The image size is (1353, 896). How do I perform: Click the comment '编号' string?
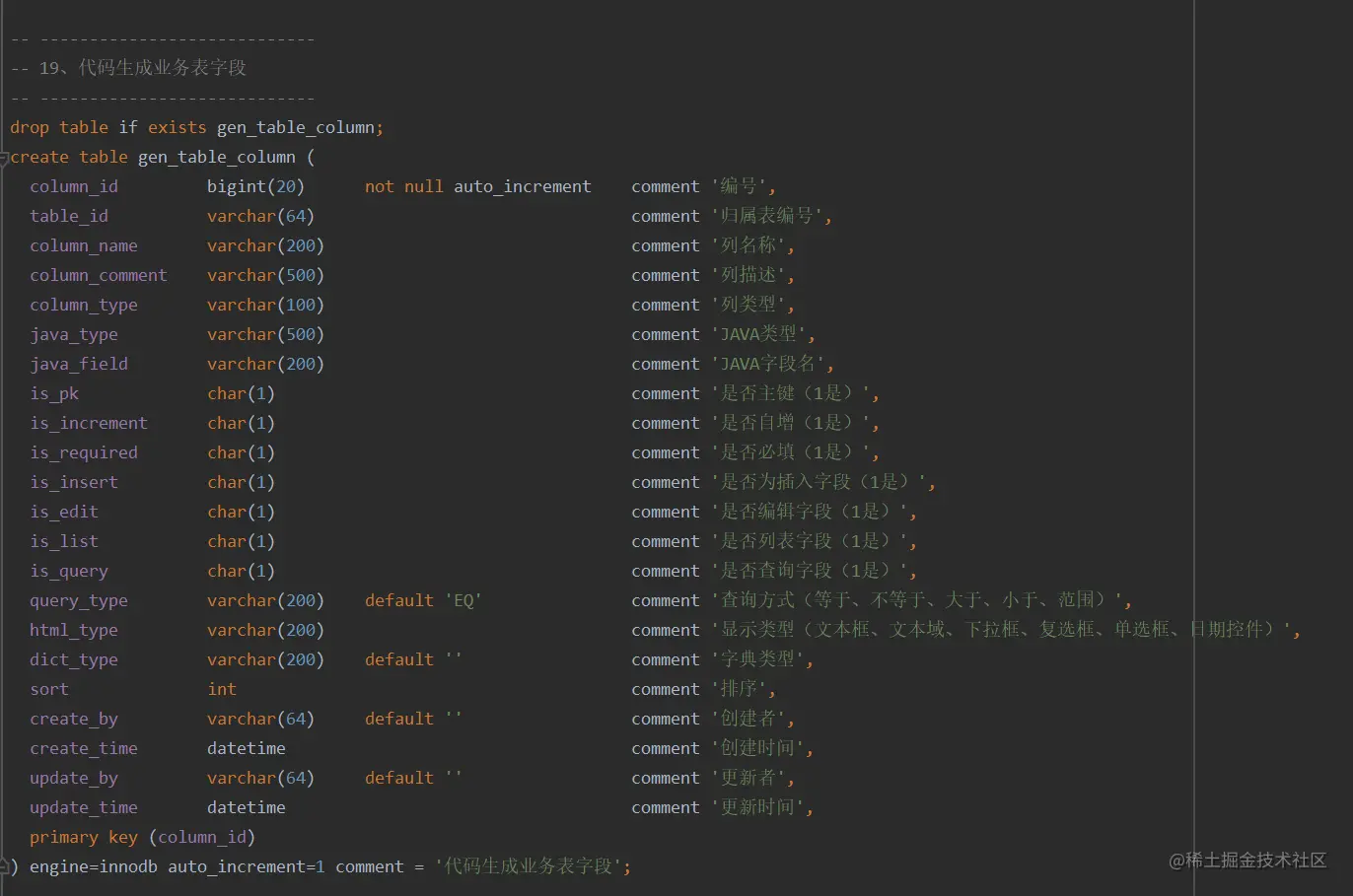741,187
